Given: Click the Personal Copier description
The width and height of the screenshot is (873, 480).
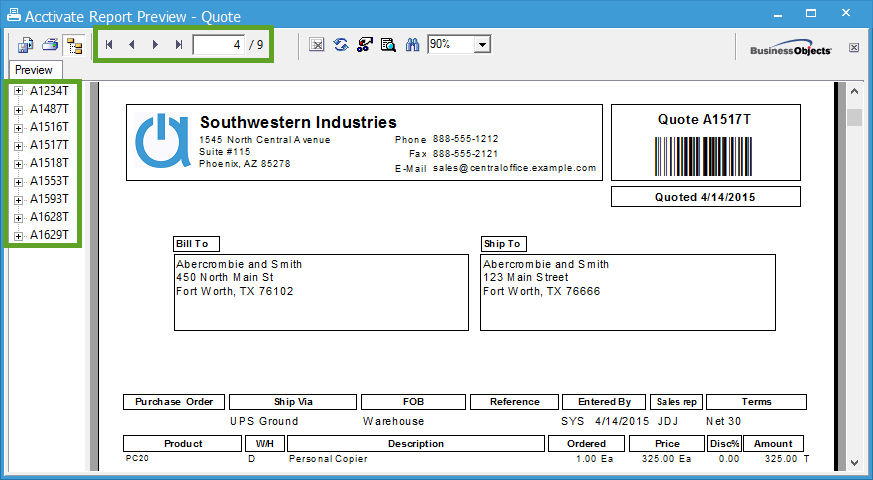Looking at the screenshot, I should pos(328,459).
